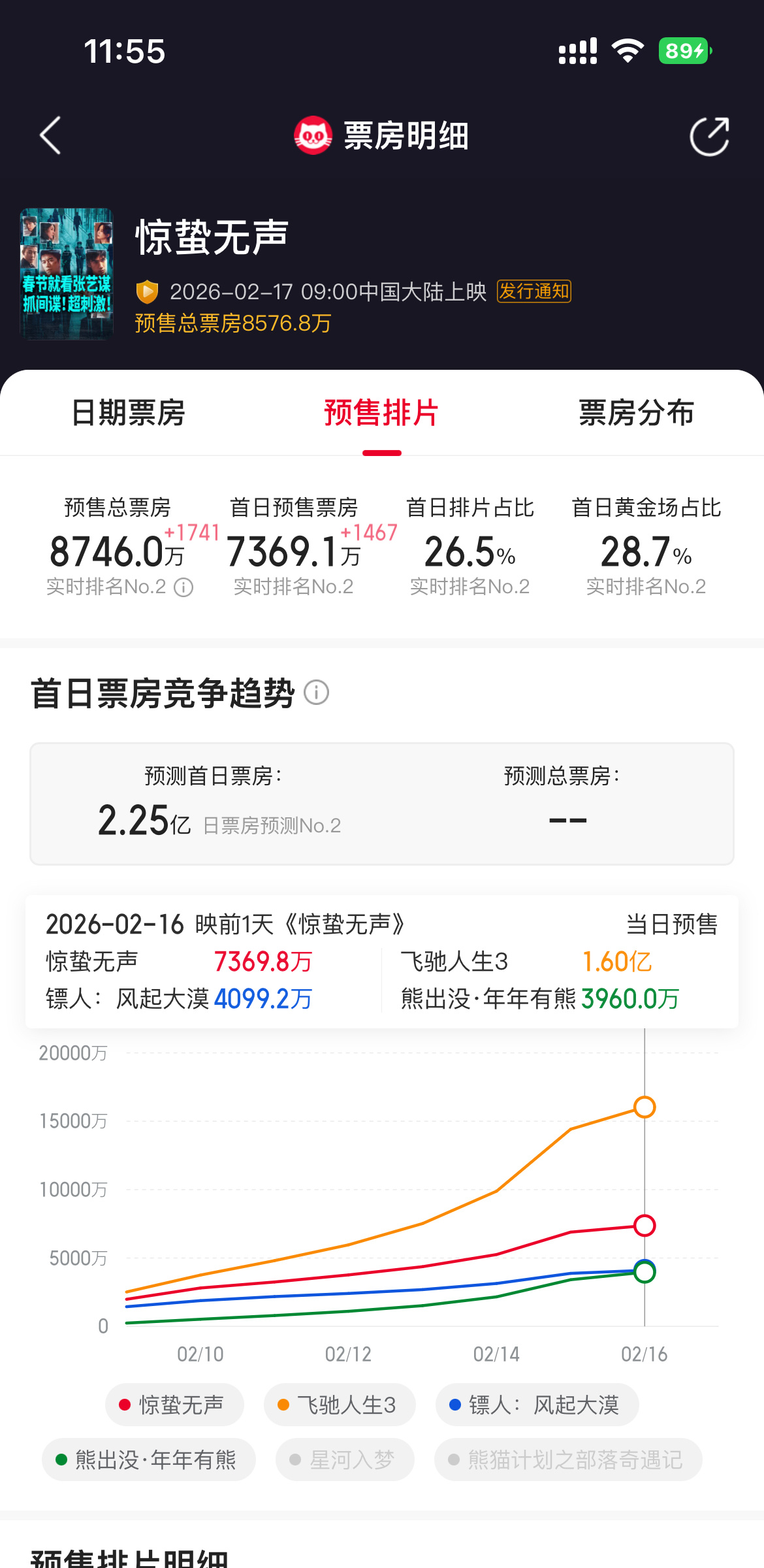The image size is (764, 1568).
Task: Tap the orange data point on 02/16
Action: (x=645, y=1107)
